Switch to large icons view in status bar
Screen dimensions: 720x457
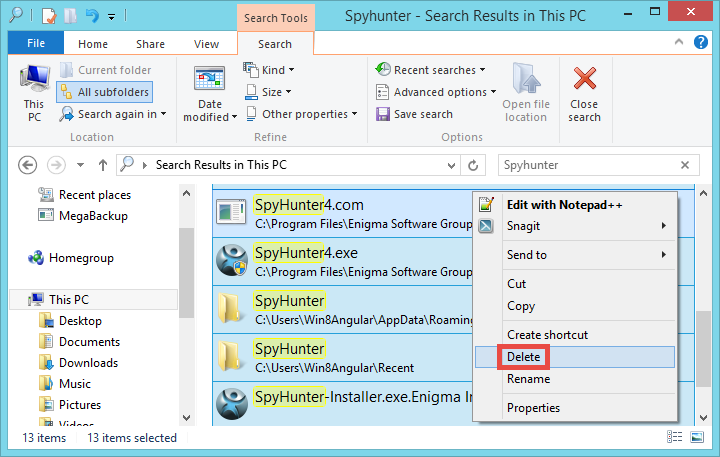coord(697,437)
